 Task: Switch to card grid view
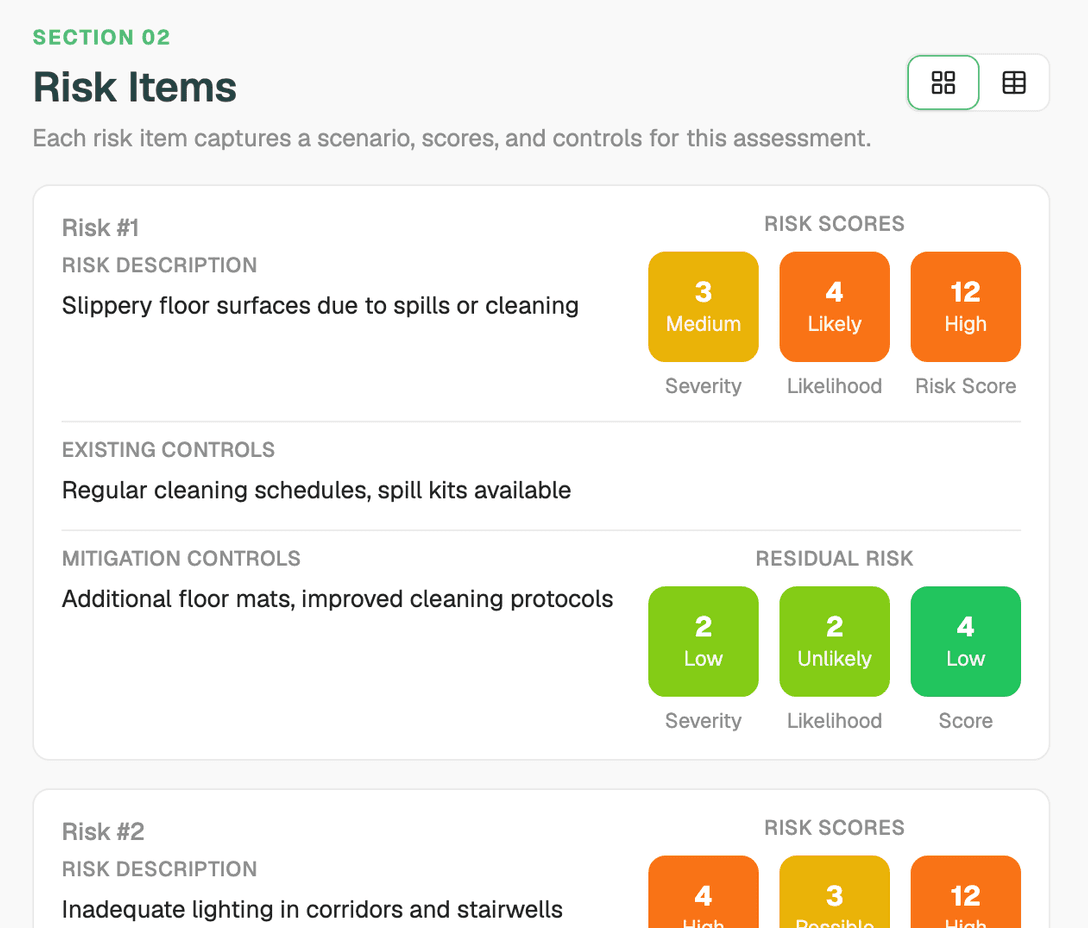pyautogui.click(x=943, y=83)
